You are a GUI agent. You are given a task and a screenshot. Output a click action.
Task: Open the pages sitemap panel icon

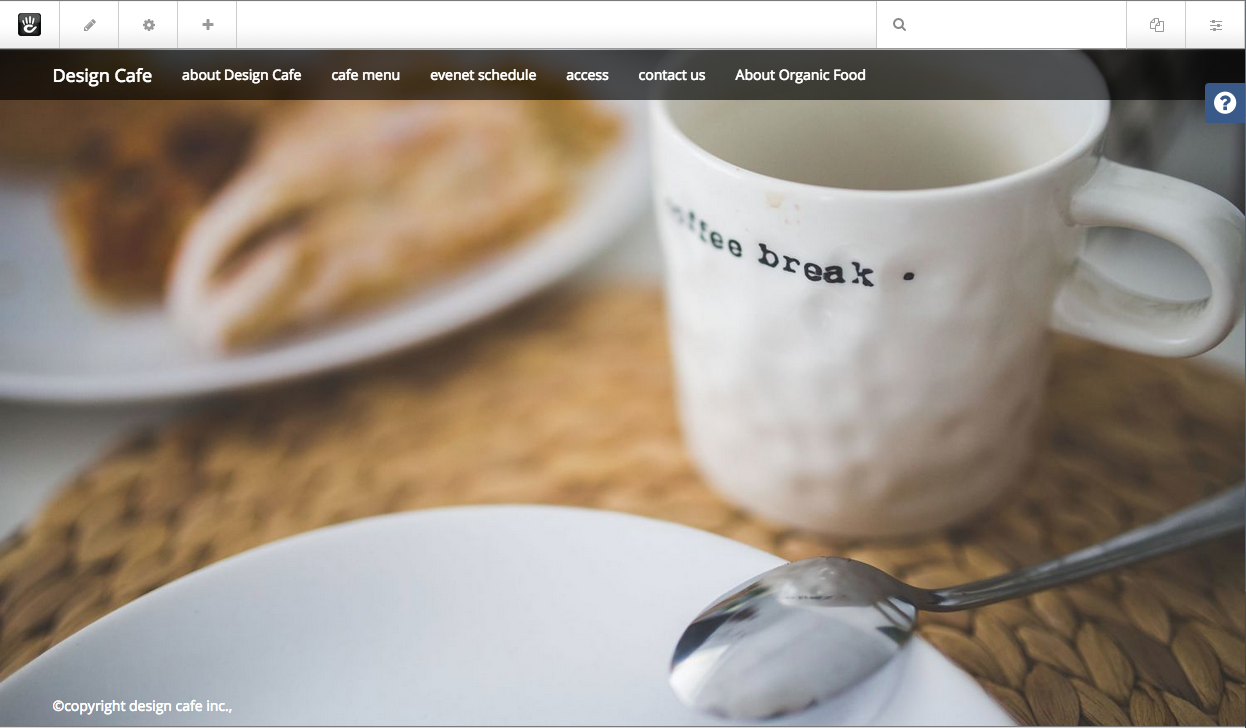coord(1157,25)
